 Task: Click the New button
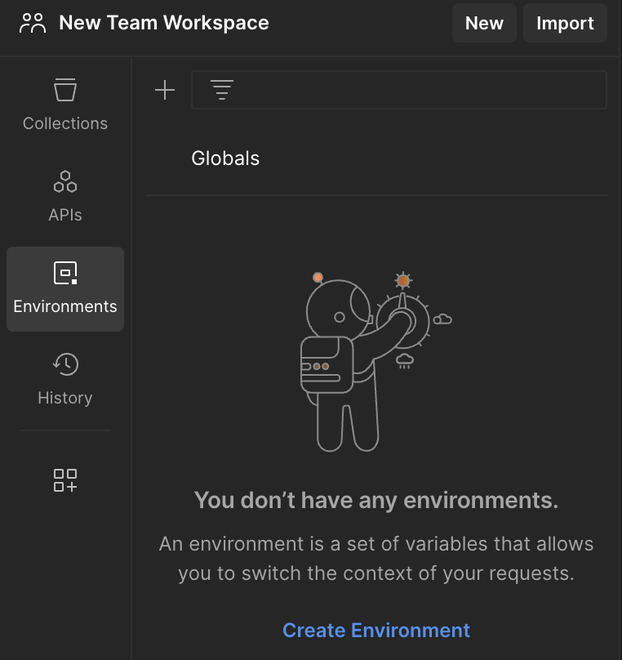[484, 23]
